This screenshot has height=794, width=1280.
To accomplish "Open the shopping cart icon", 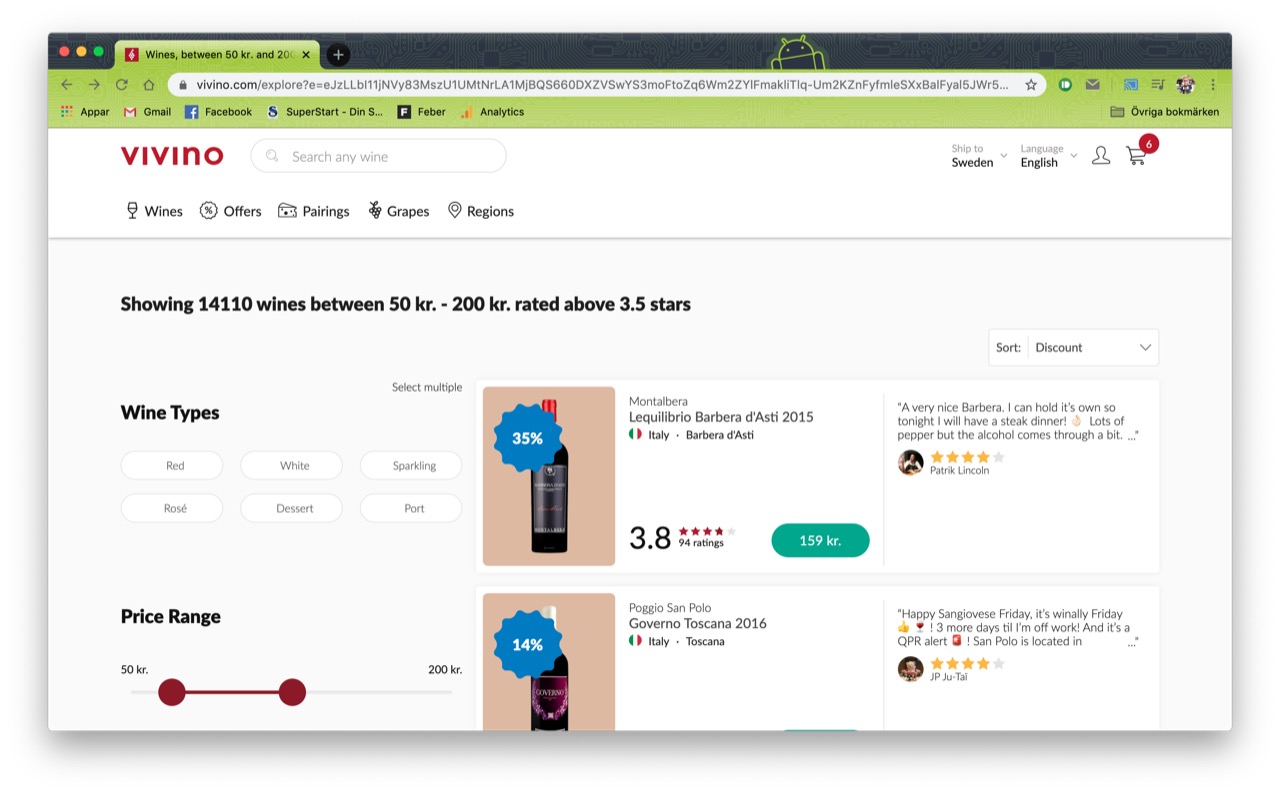I will 1136,156.
